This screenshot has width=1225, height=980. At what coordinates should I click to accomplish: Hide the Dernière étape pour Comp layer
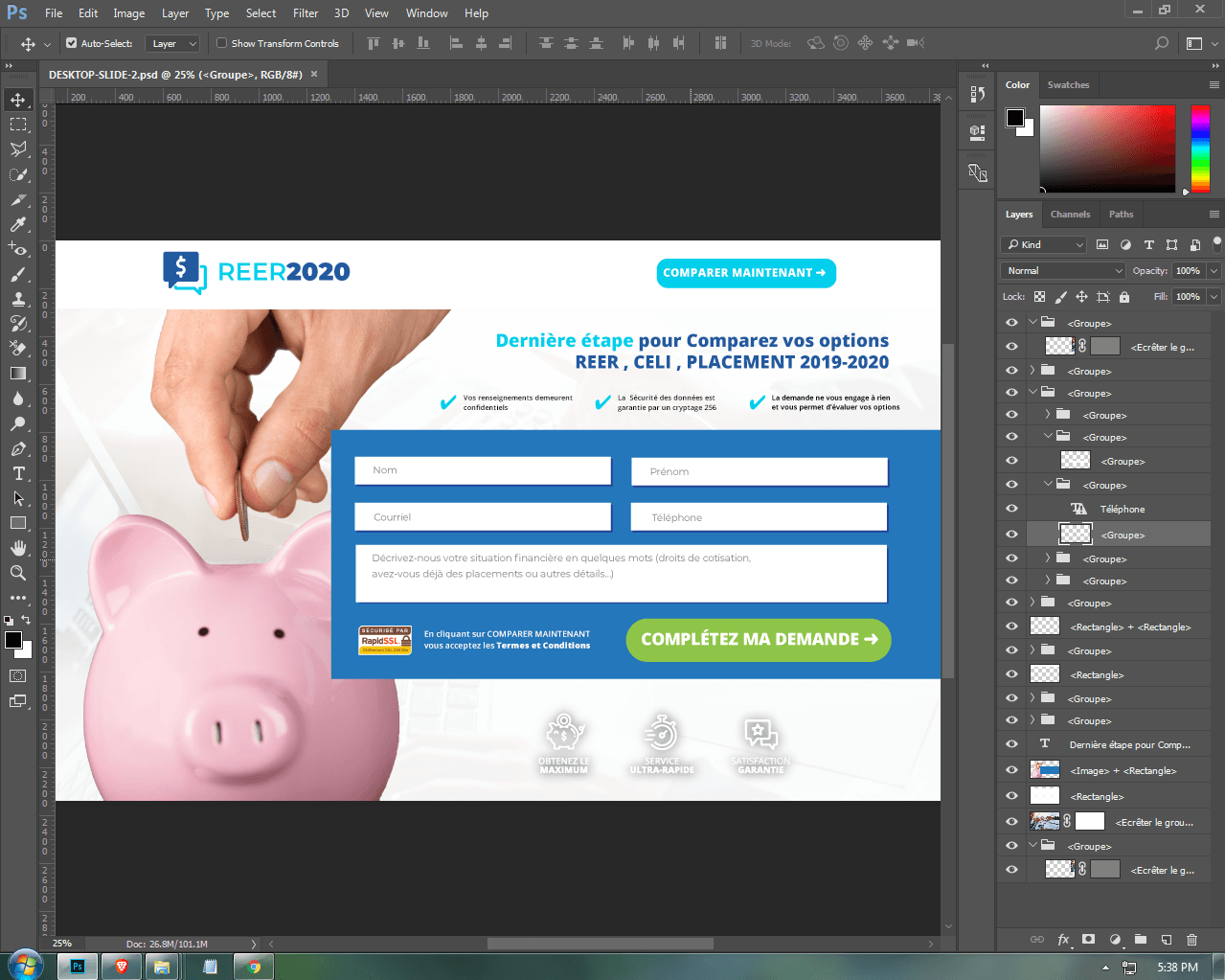point(1011,744)
